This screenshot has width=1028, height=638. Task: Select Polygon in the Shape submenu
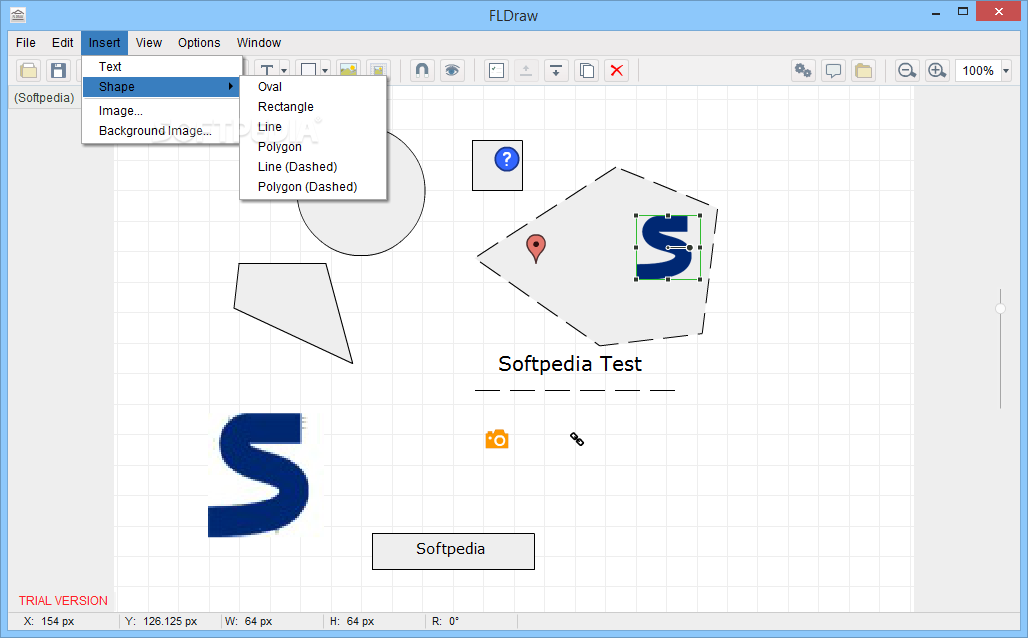[x=313, y=146]
